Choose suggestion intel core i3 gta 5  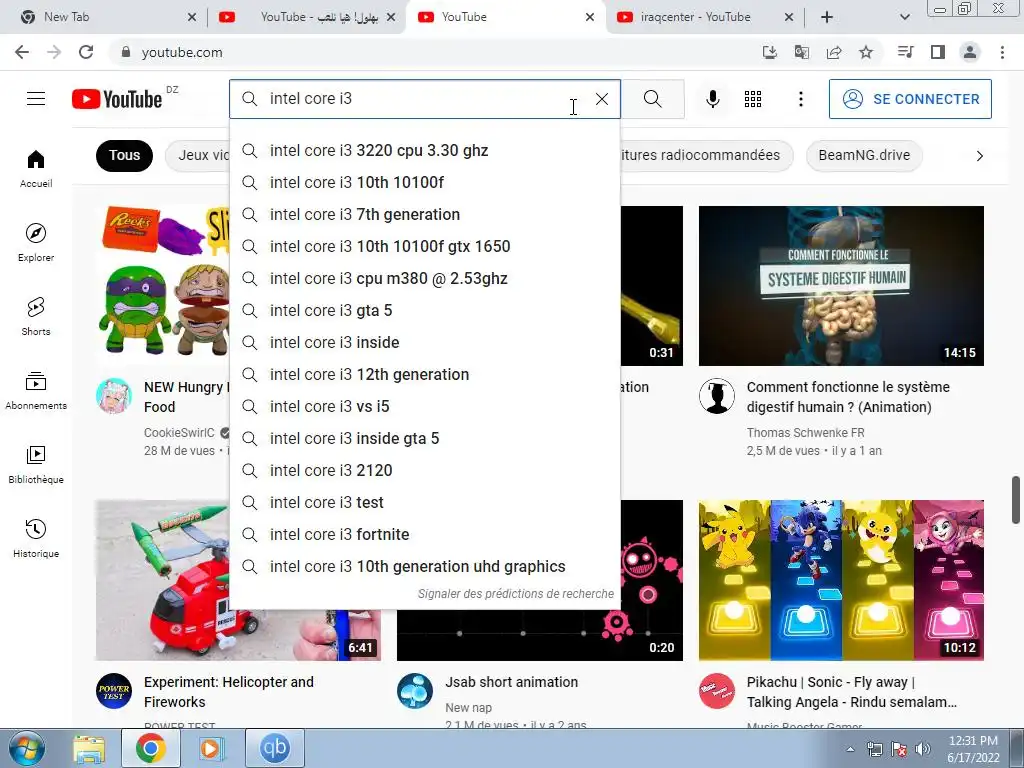[x=424, y=310]
